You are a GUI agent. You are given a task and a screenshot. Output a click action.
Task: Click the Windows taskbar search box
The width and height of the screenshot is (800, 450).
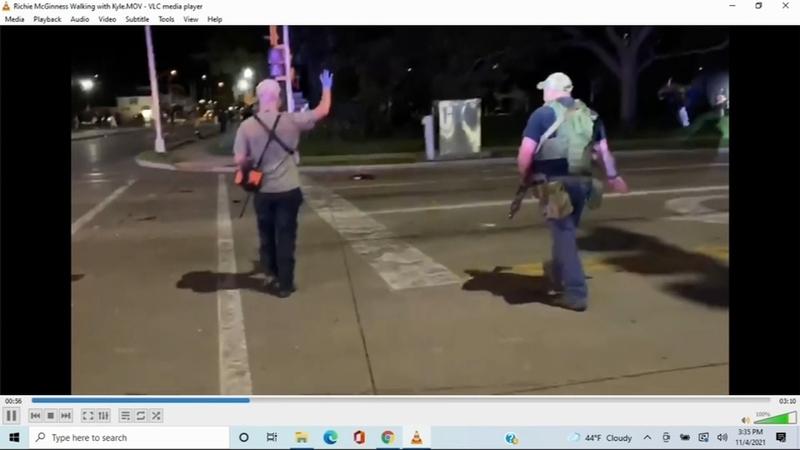pos(130,438)
